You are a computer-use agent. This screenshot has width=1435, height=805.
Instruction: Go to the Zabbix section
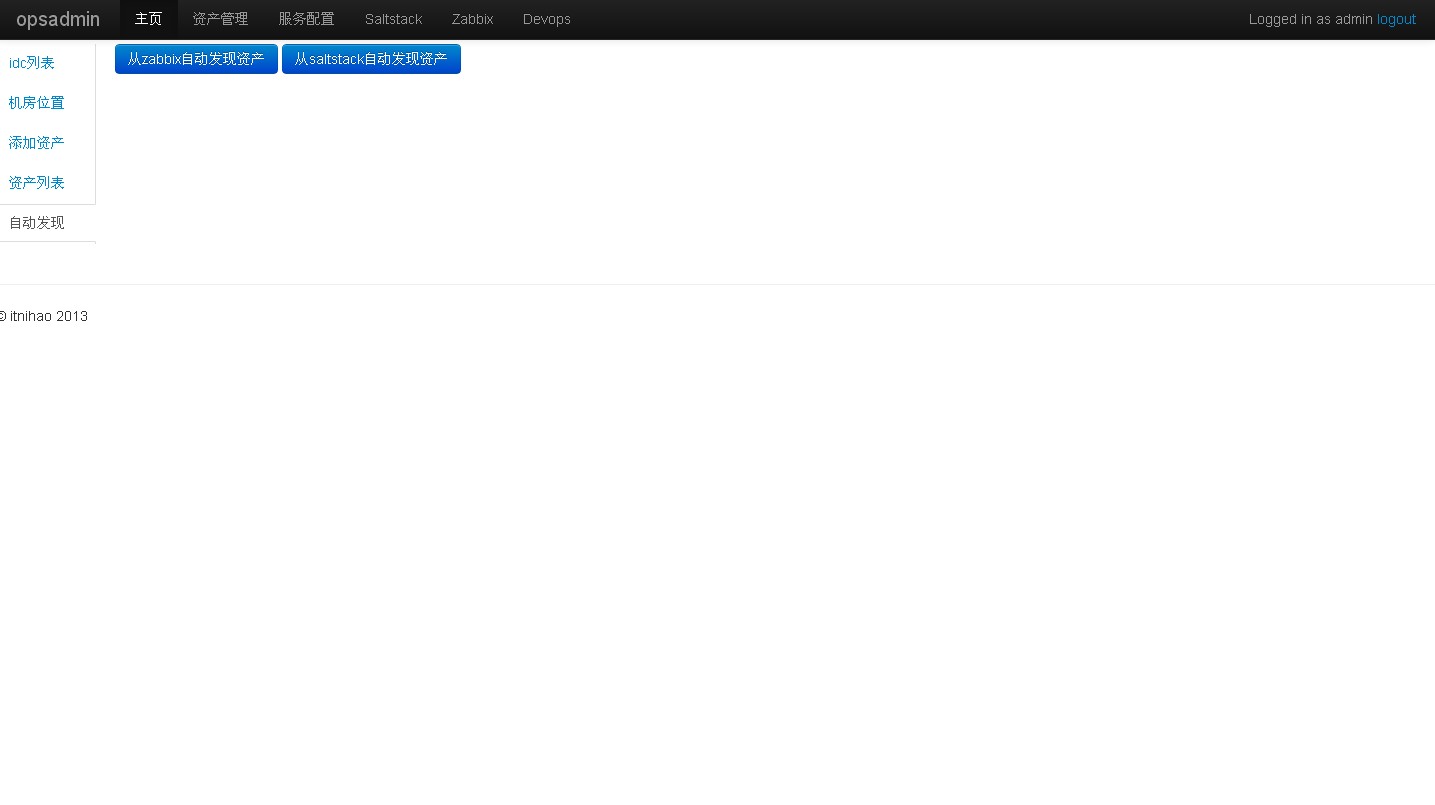(472, 19)
